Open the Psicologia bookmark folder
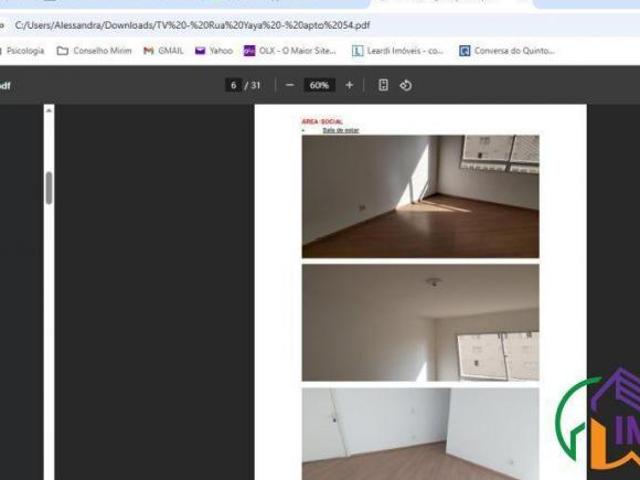Image resolution: width=640 pixels, height=480 pixels. click(x=21, y=51)
